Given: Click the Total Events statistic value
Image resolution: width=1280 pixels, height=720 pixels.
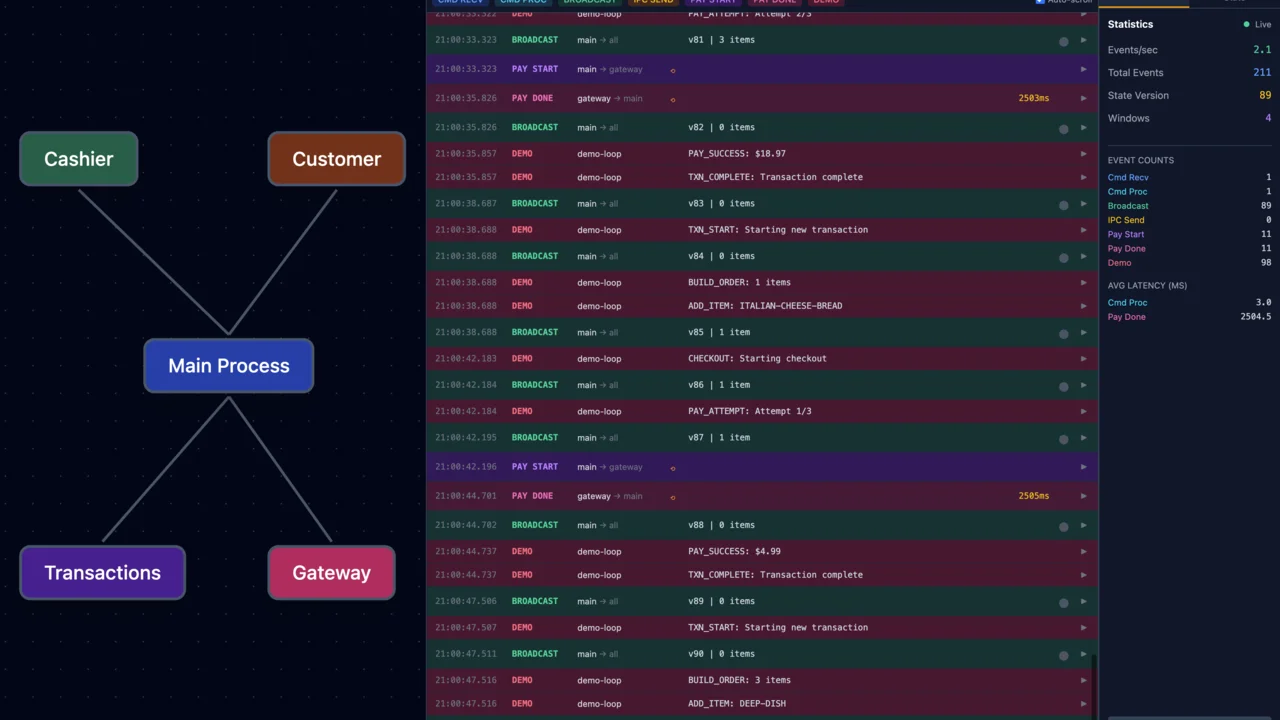Looking at the screenshot, I should 1262,72.
